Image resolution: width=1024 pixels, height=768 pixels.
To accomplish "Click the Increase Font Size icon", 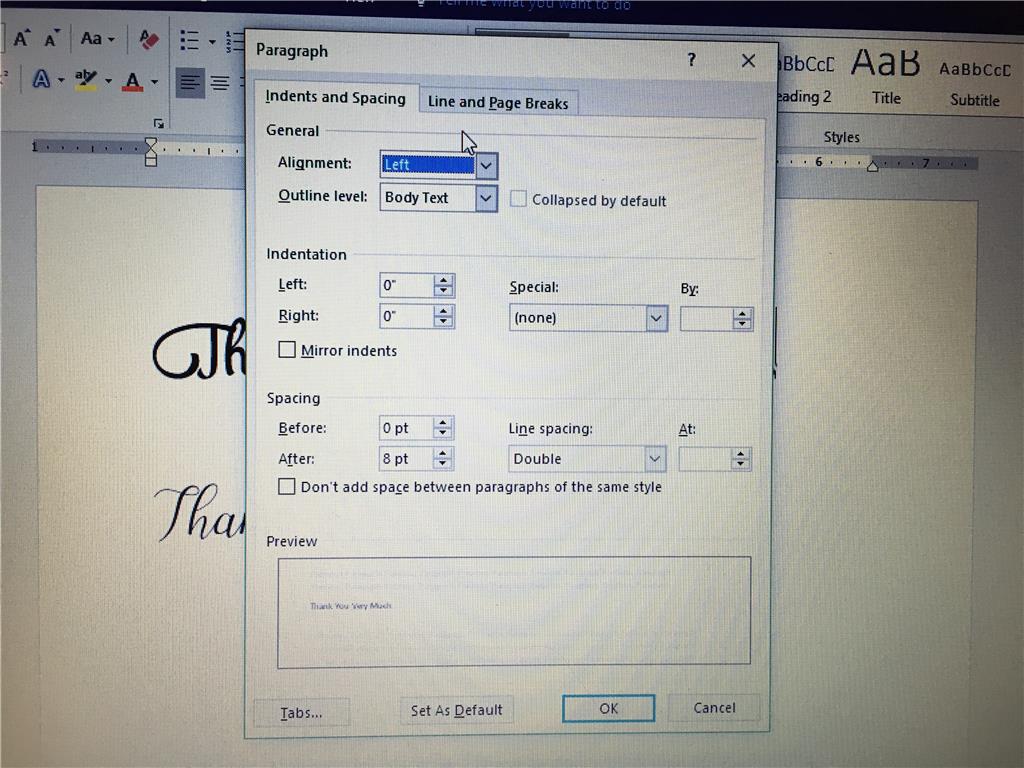I will pos(22,38).
